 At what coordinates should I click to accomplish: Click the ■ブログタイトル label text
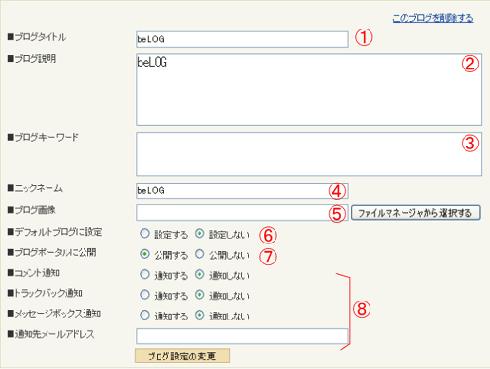(x=37, y=37)
